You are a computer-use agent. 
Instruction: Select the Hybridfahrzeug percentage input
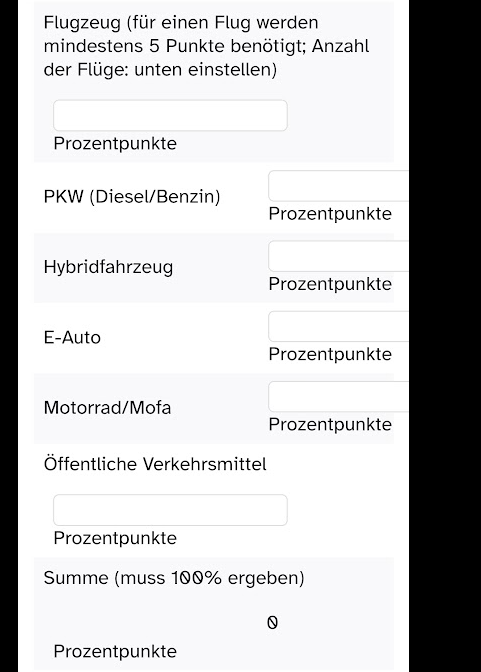(338, 256)
